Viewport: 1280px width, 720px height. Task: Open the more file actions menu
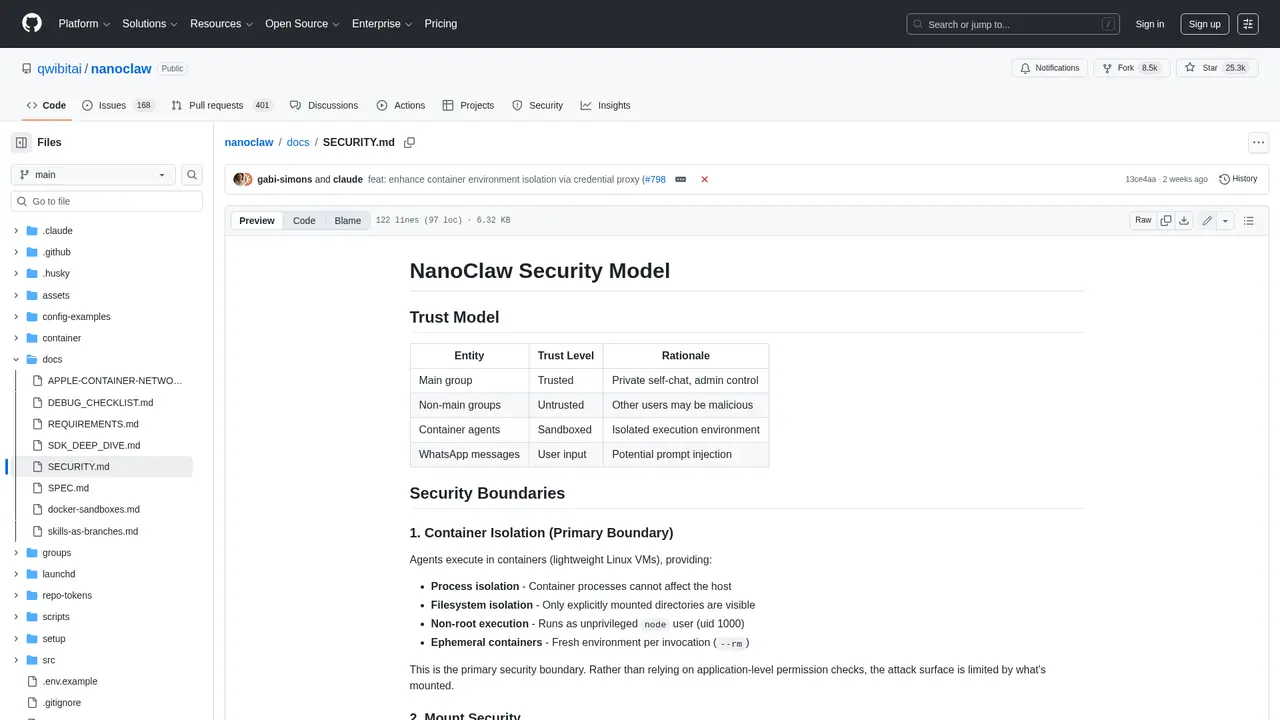tap(1259, 143)
